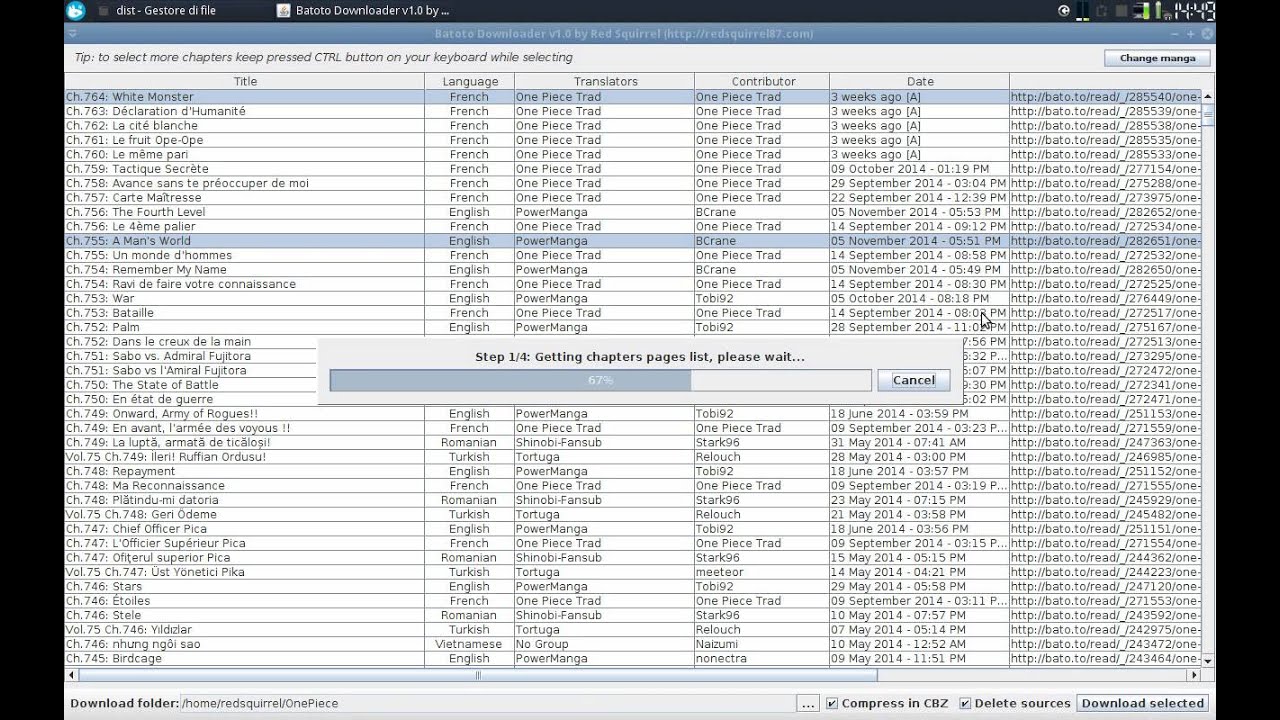Select row Ch.747: L'Officier Supérieur Pica
The height and width of the screenshot is (720, 1280).
633,543
